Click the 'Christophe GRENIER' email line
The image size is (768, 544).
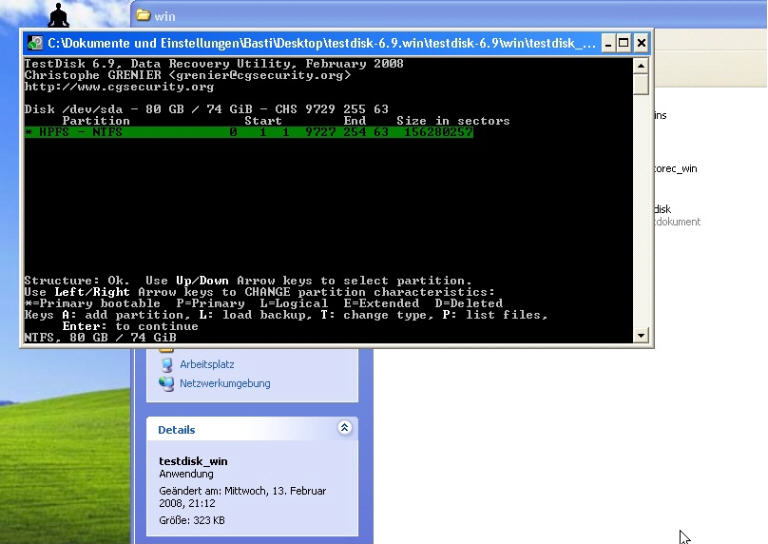[x=188, y=75]
